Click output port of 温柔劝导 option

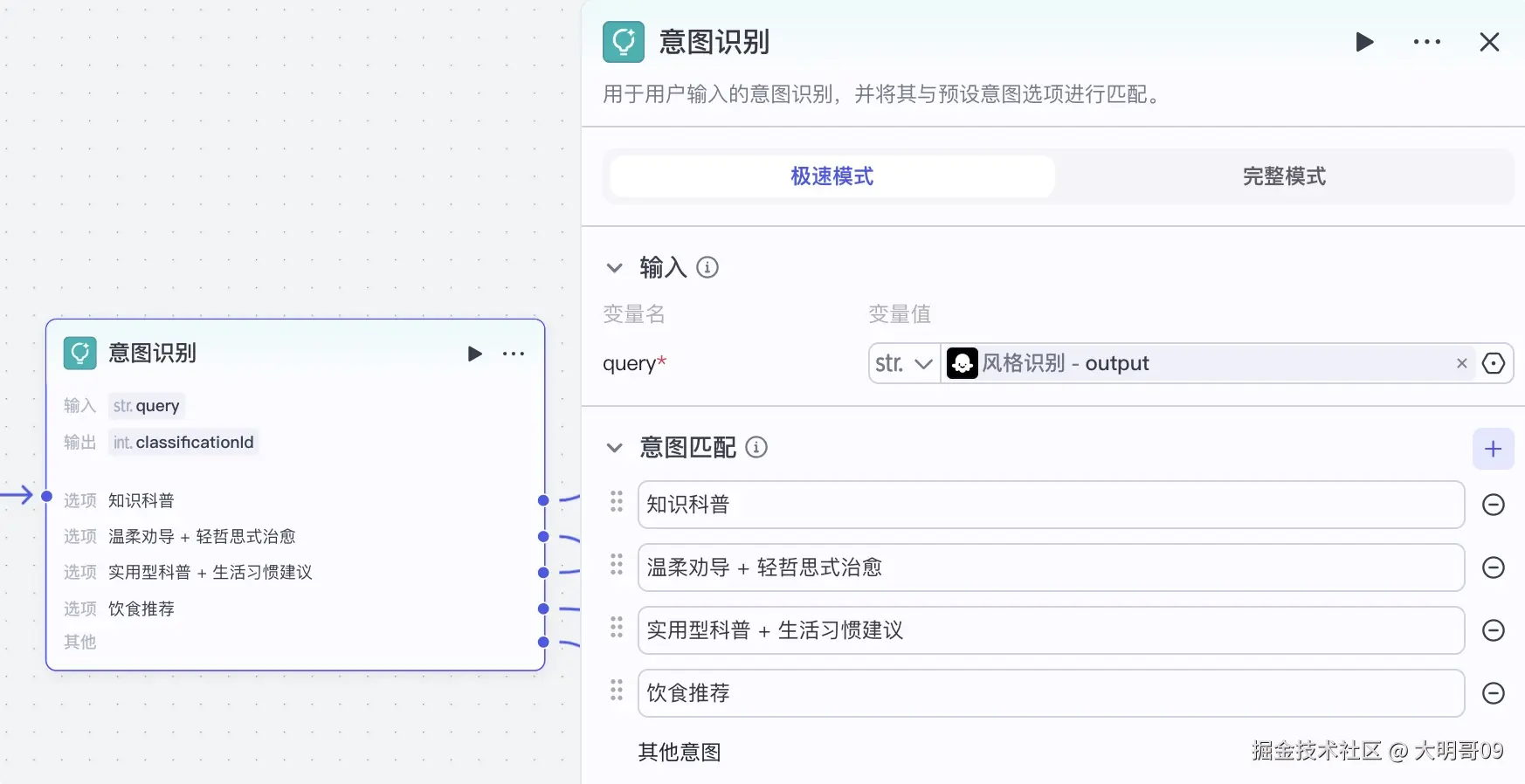click(x=543, y=536)
